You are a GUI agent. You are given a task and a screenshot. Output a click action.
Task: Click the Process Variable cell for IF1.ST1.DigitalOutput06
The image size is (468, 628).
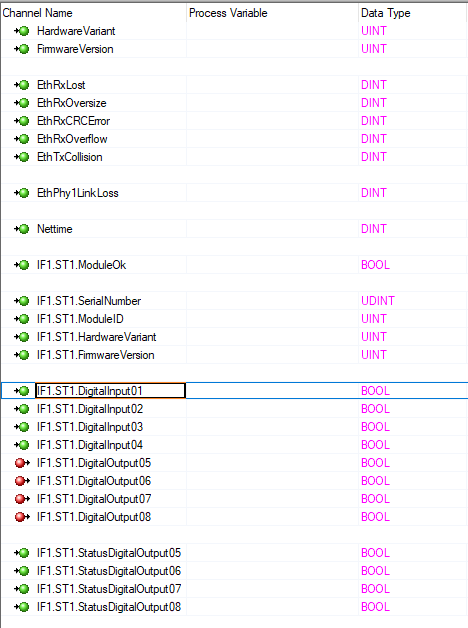coord(272,481)
